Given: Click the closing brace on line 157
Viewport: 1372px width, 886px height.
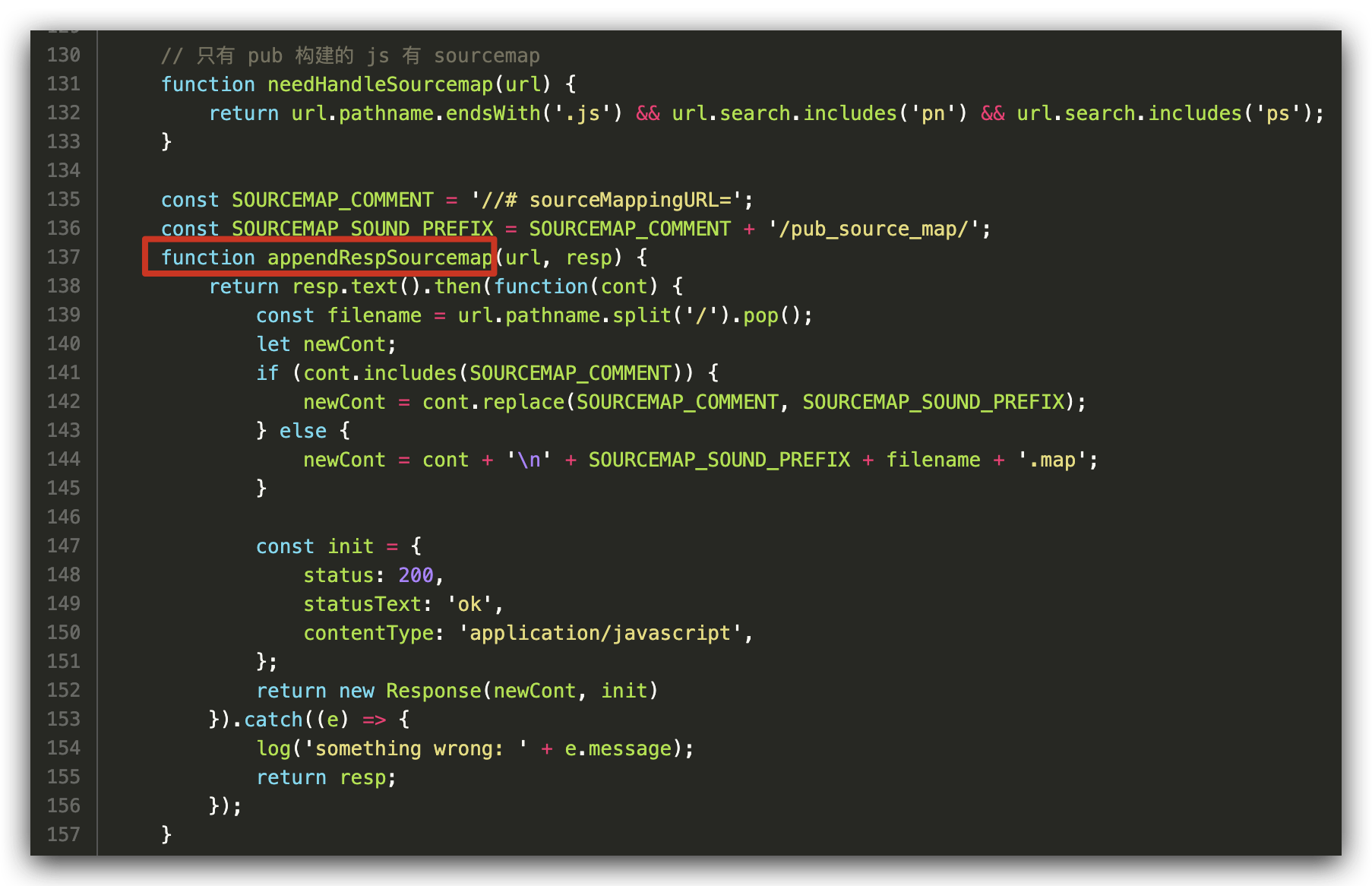Looking at the screenshot, I should point(166,835).
